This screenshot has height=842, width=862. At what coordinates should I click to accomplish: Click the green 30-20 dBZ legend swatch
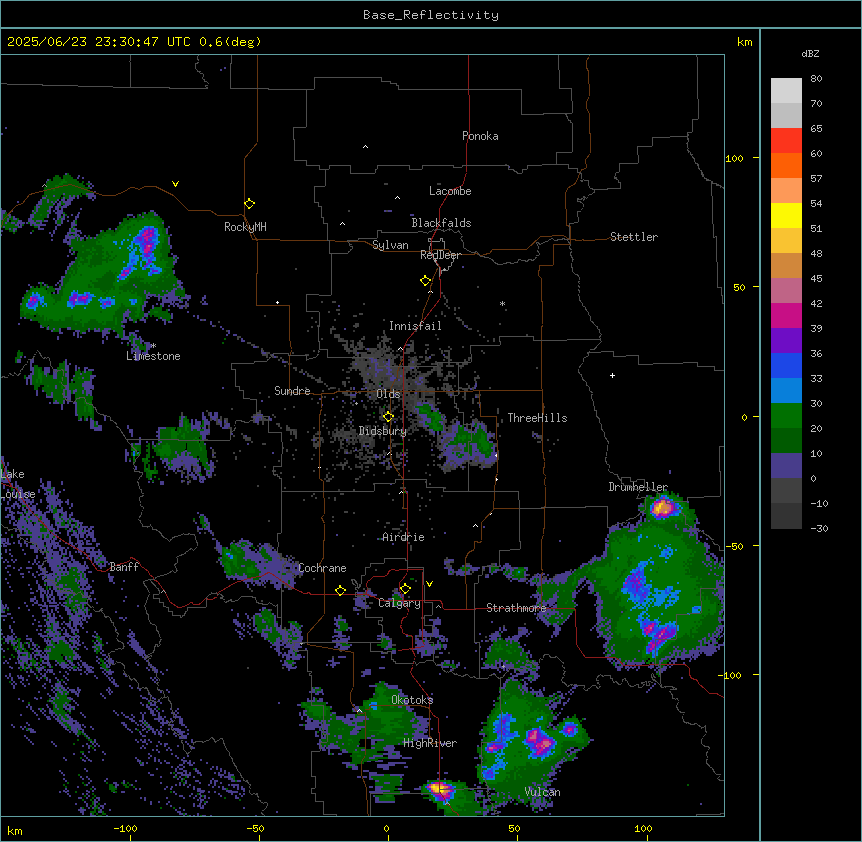(x=786, y=416)
